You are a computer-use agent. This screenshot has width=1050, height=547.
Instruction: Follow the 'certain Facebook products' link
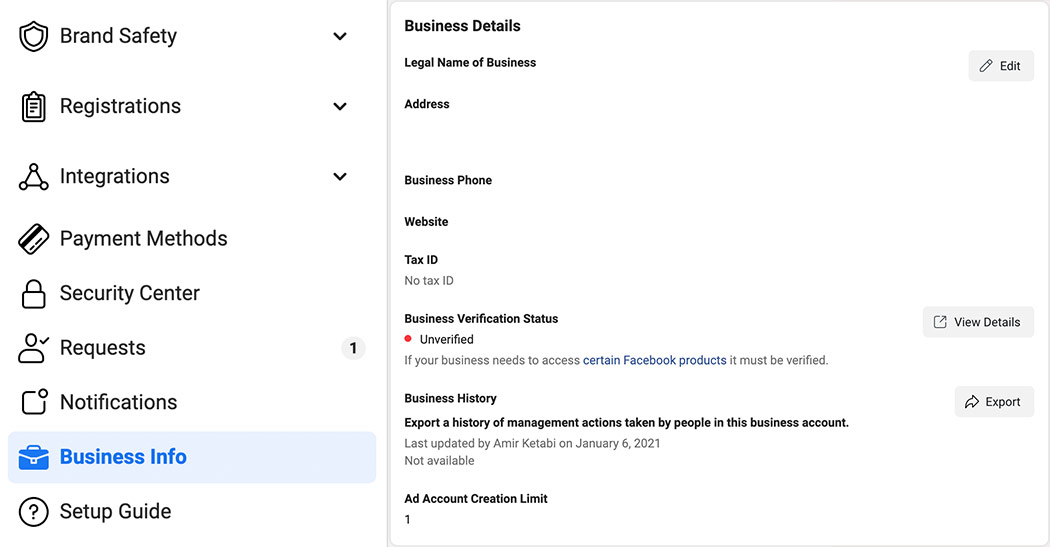[654, 360]
